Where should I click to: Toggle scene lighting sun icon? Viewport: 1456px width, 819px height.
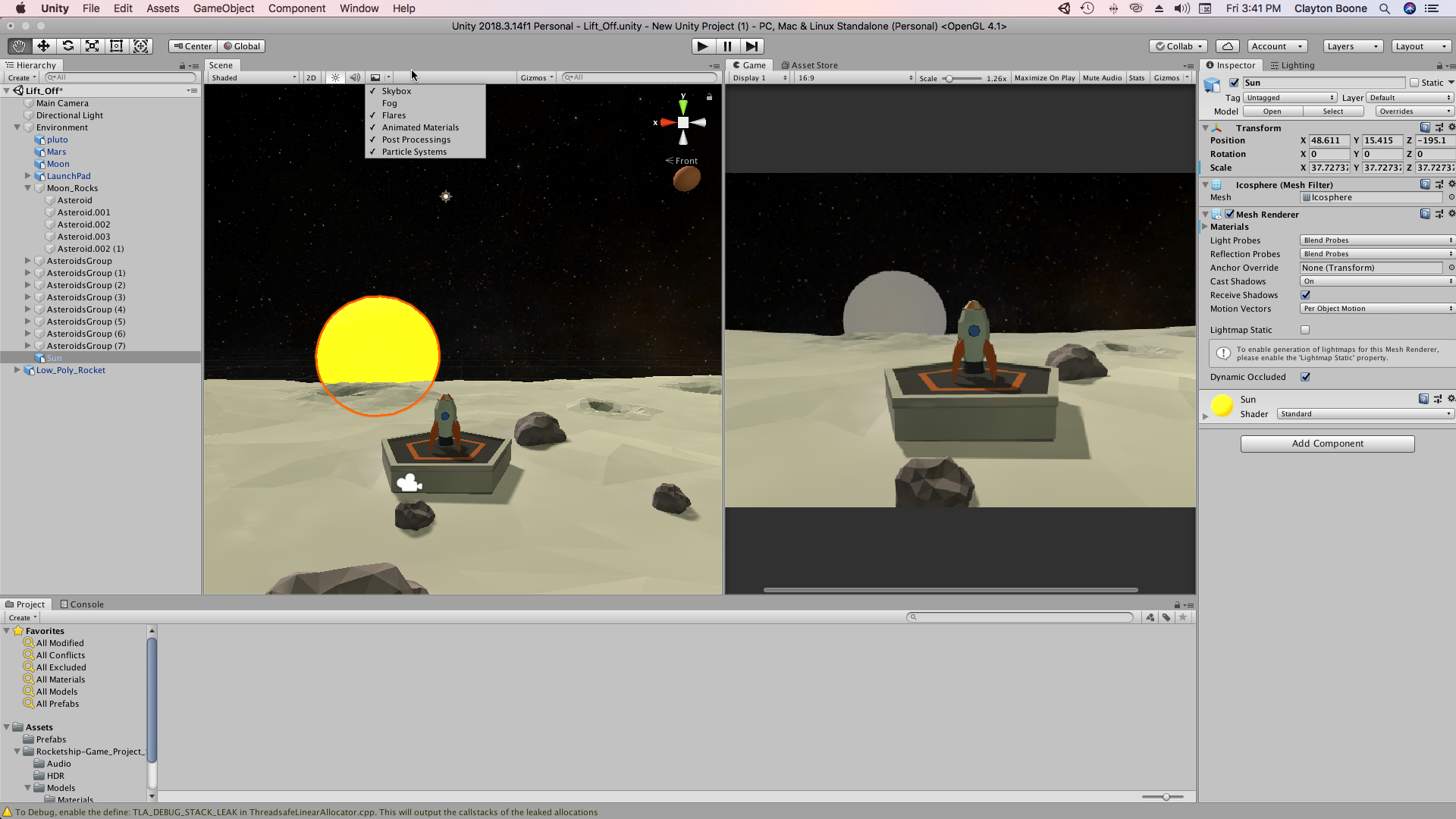point(335,77)
